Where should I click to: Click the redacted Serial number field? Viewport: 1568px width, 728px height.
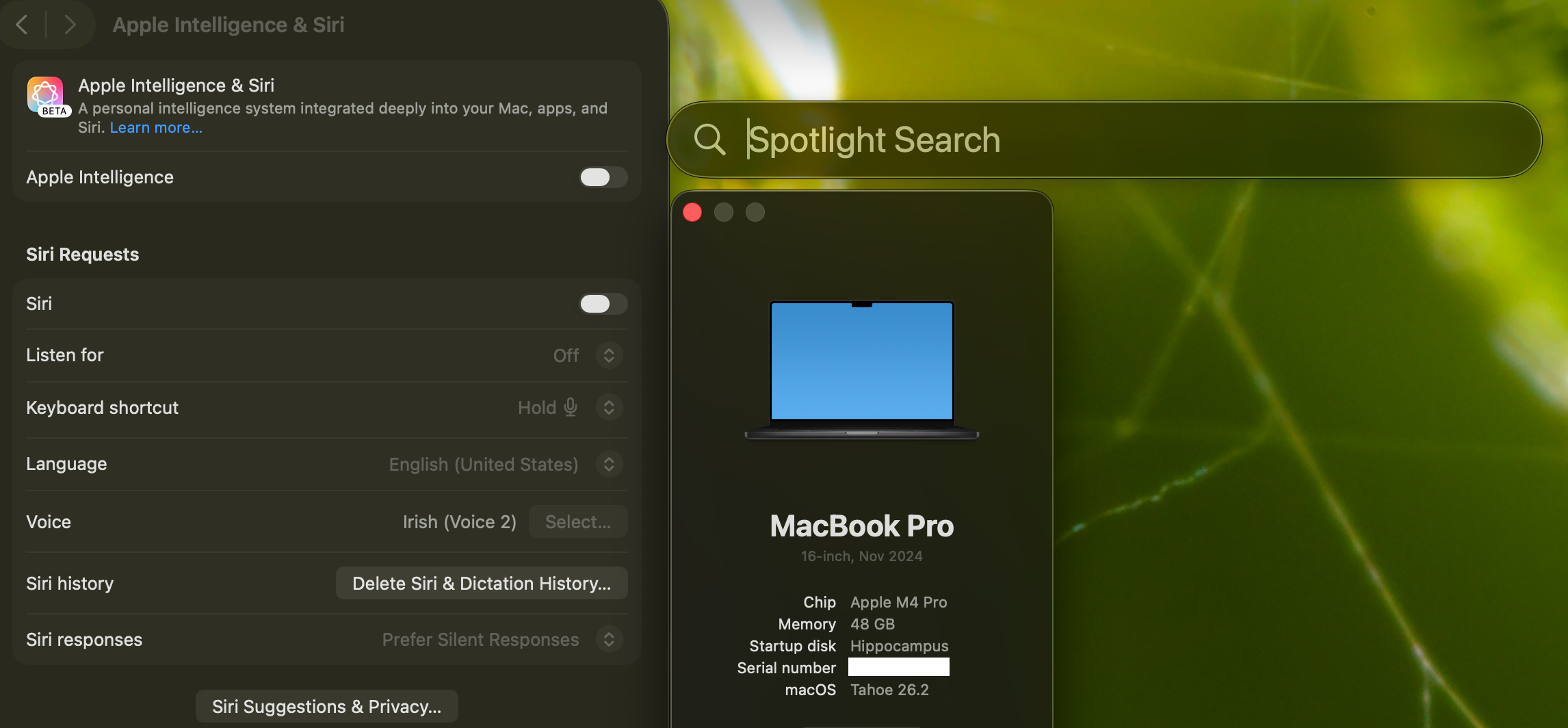tap(899, 667)
